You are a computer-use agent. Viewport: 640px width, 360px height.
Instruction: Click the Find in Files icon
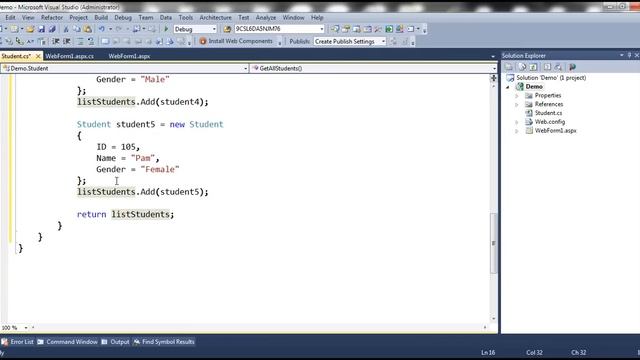pos(227,29)
